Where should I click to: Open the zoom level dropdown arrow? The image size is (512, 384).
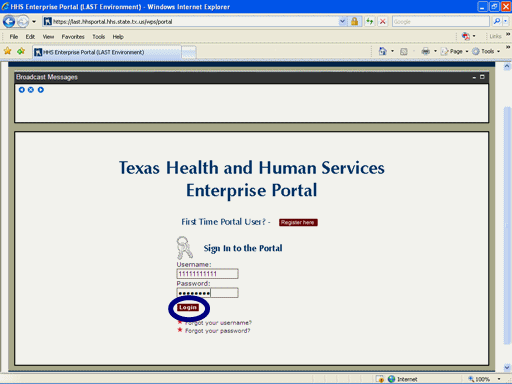tap(499, 379)
